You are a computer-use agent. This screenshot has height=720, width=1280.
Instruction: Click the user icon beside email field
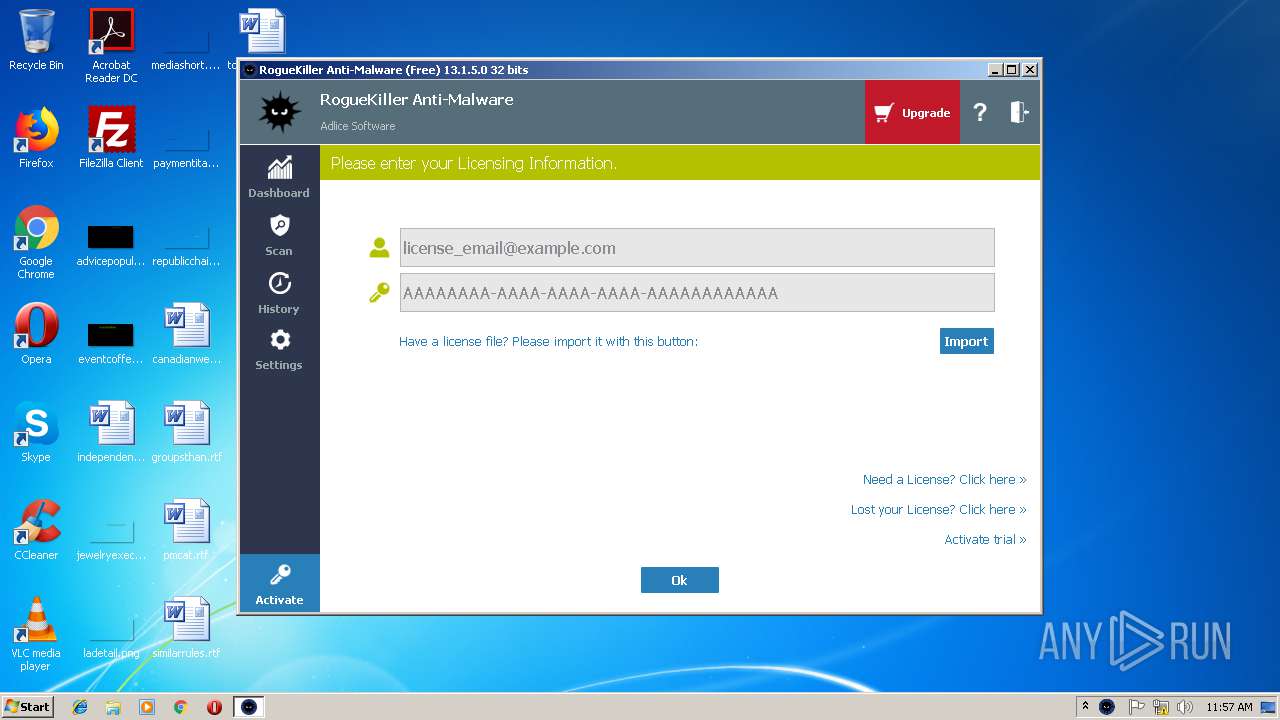click(x=379, y=248)
